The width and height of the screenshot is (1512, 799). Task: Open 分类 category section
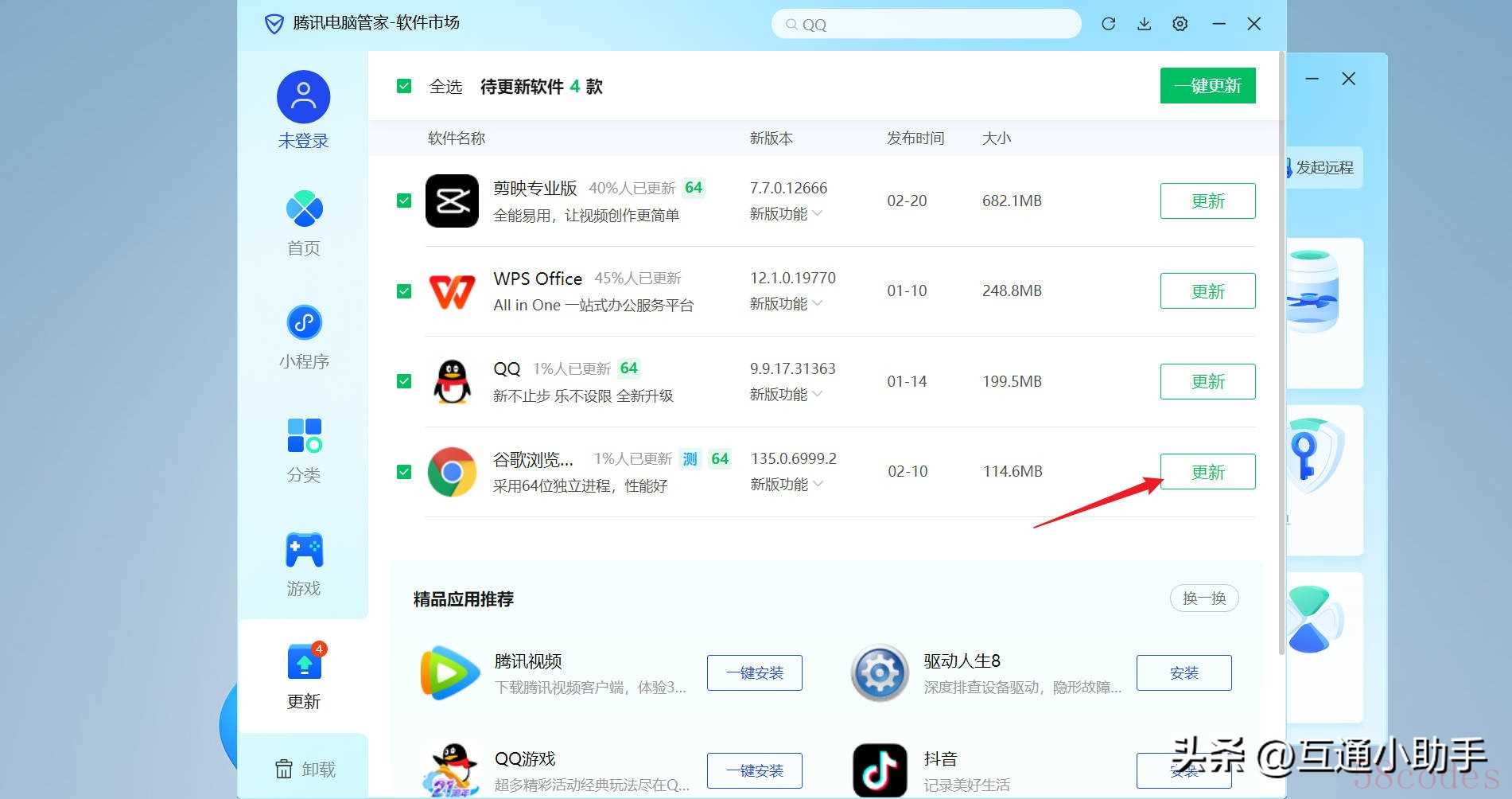click(x=304, y=450)
